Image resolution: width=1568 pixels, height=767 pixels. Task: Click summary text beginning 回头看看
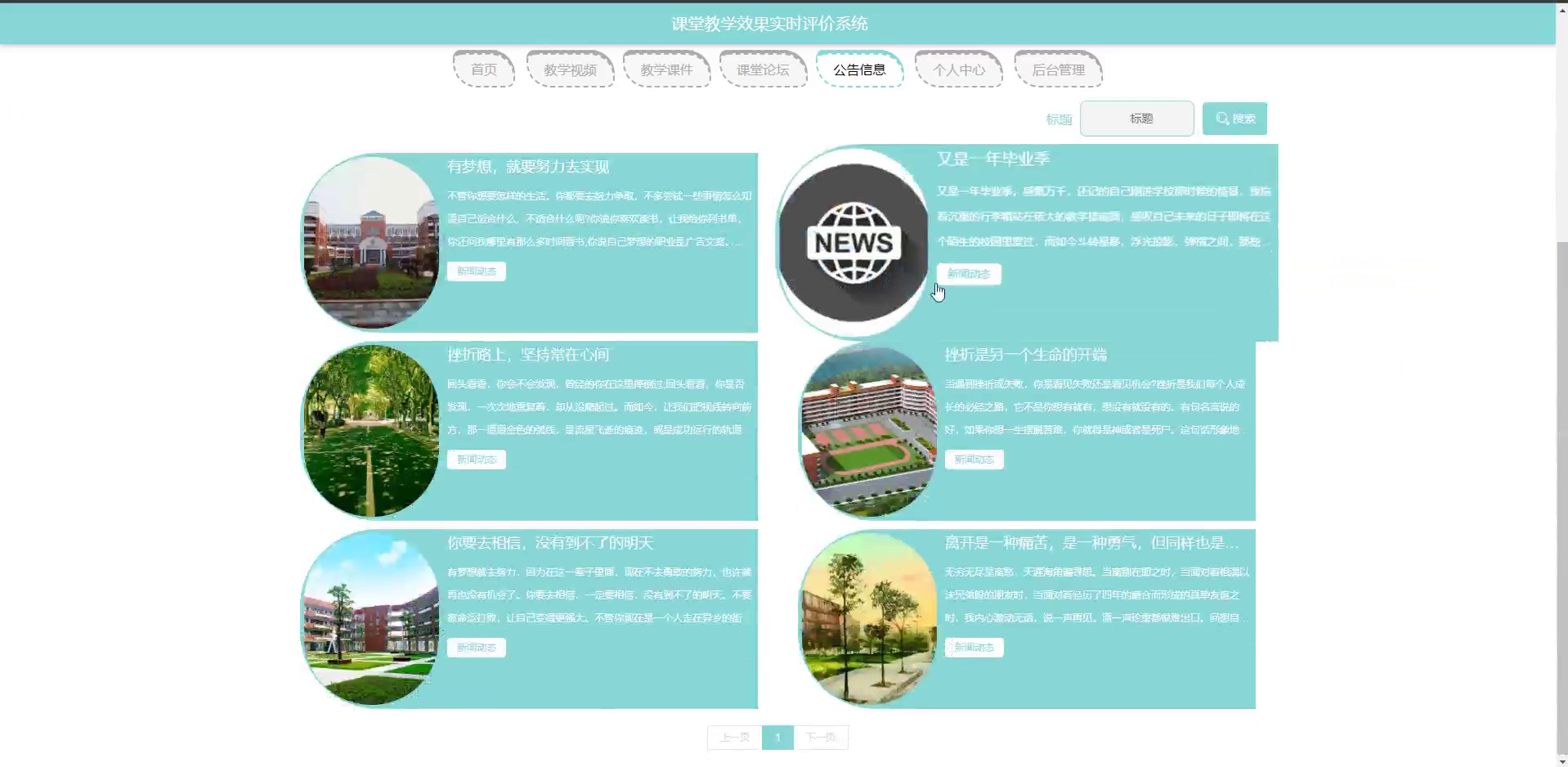[x=599, y=407]
